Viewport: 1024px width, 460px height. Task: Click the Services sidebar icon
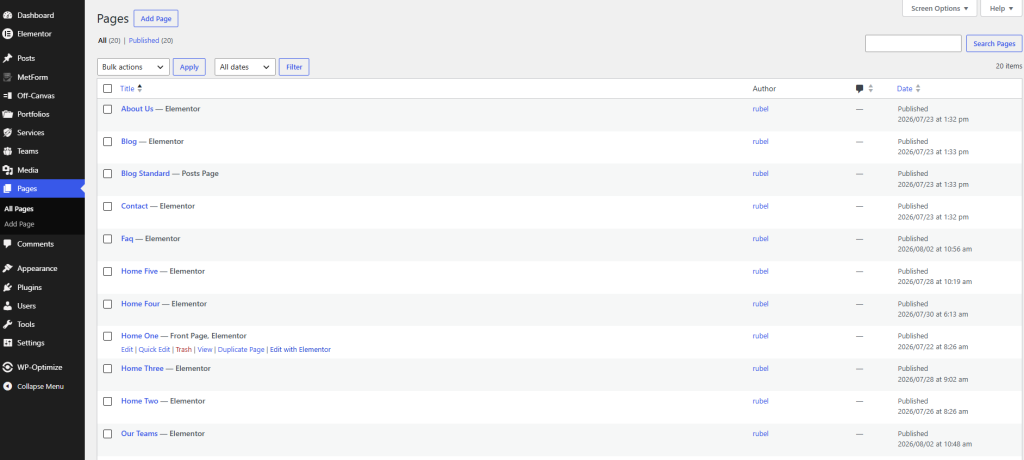tap(8, 133)
